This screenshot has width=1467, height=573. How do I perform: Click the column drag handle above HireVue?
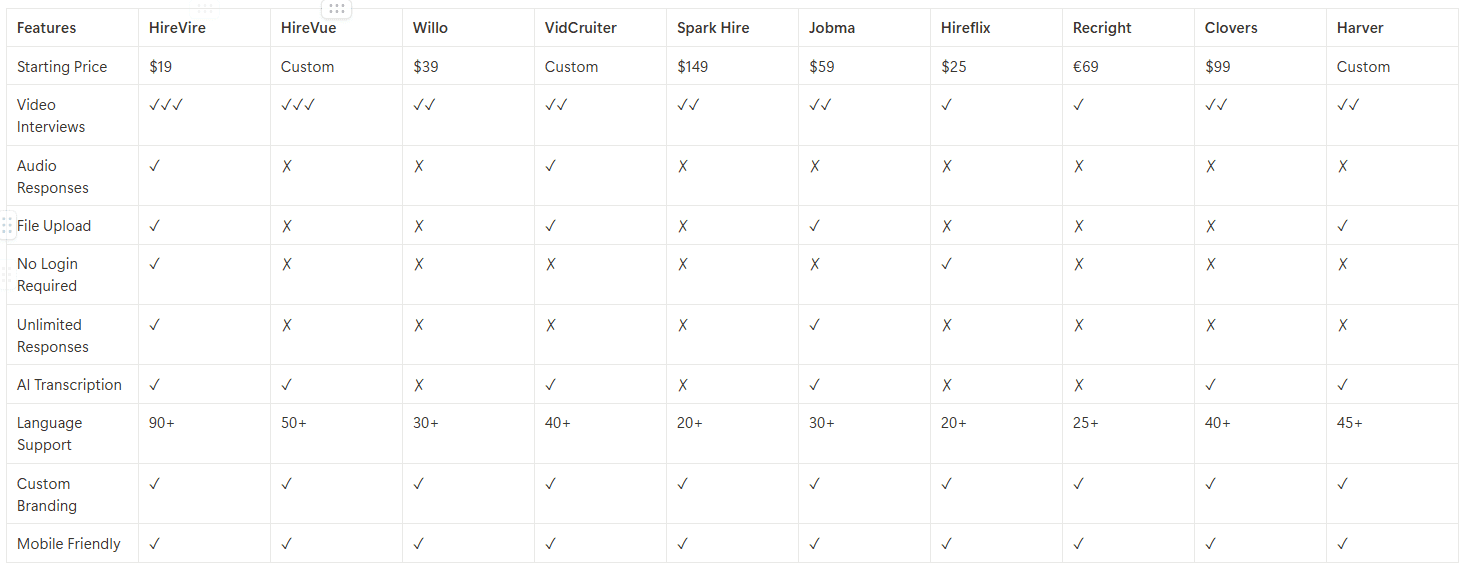point(337,8)
